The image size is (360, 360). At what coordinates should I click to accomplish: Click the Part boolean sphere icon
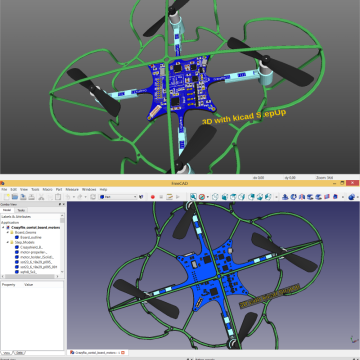[351, 197]
